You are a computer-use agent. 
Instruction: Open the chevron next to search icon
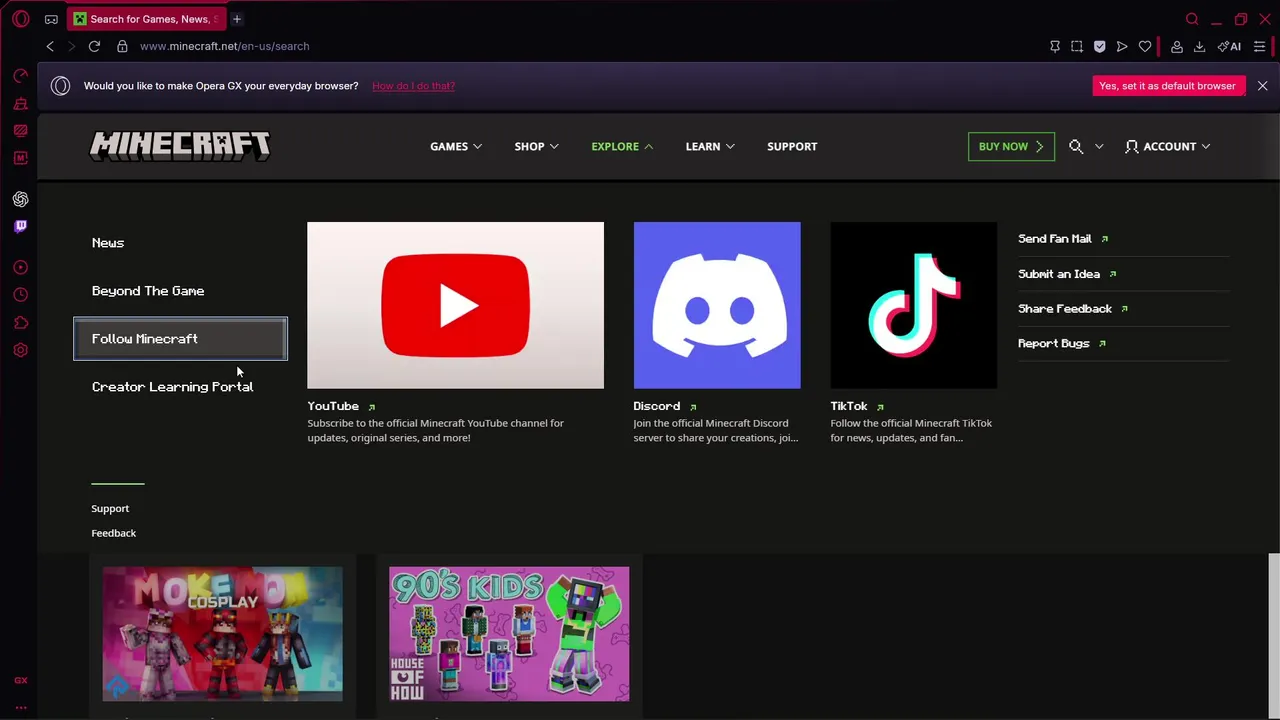[1099, 146]
